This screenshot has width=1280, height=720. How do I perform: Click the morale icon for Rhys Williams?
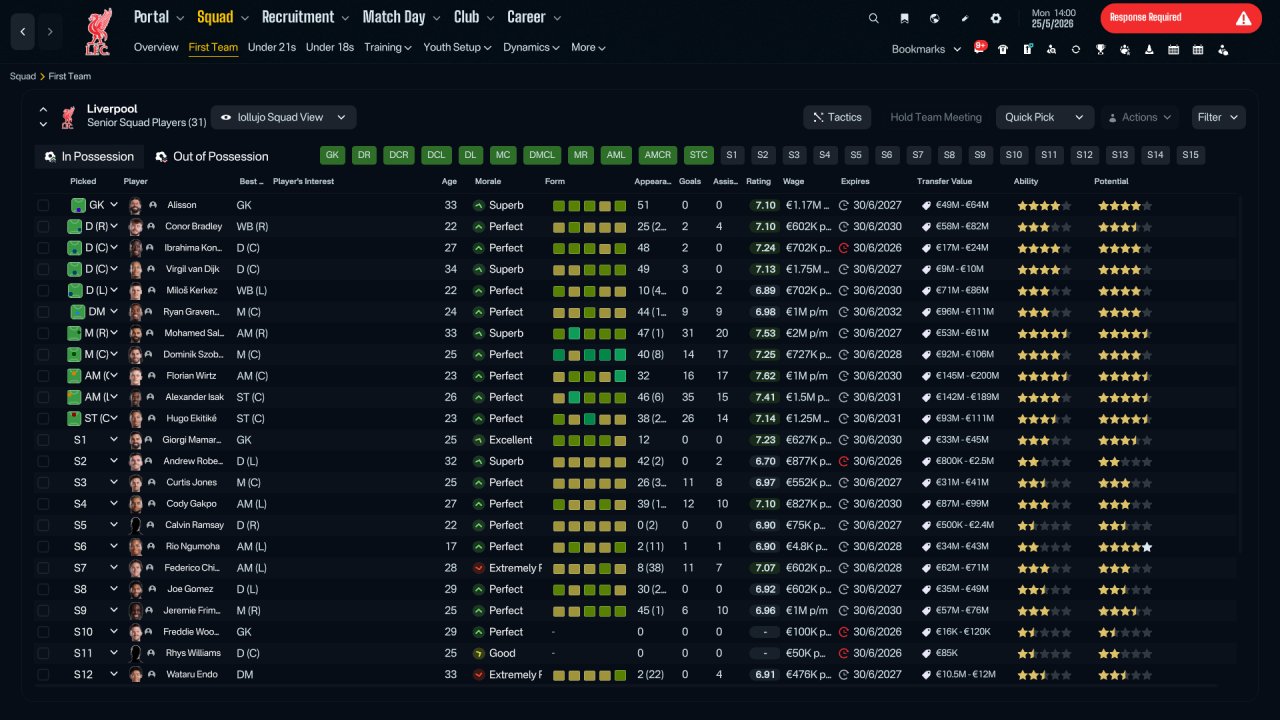point(479,653)
